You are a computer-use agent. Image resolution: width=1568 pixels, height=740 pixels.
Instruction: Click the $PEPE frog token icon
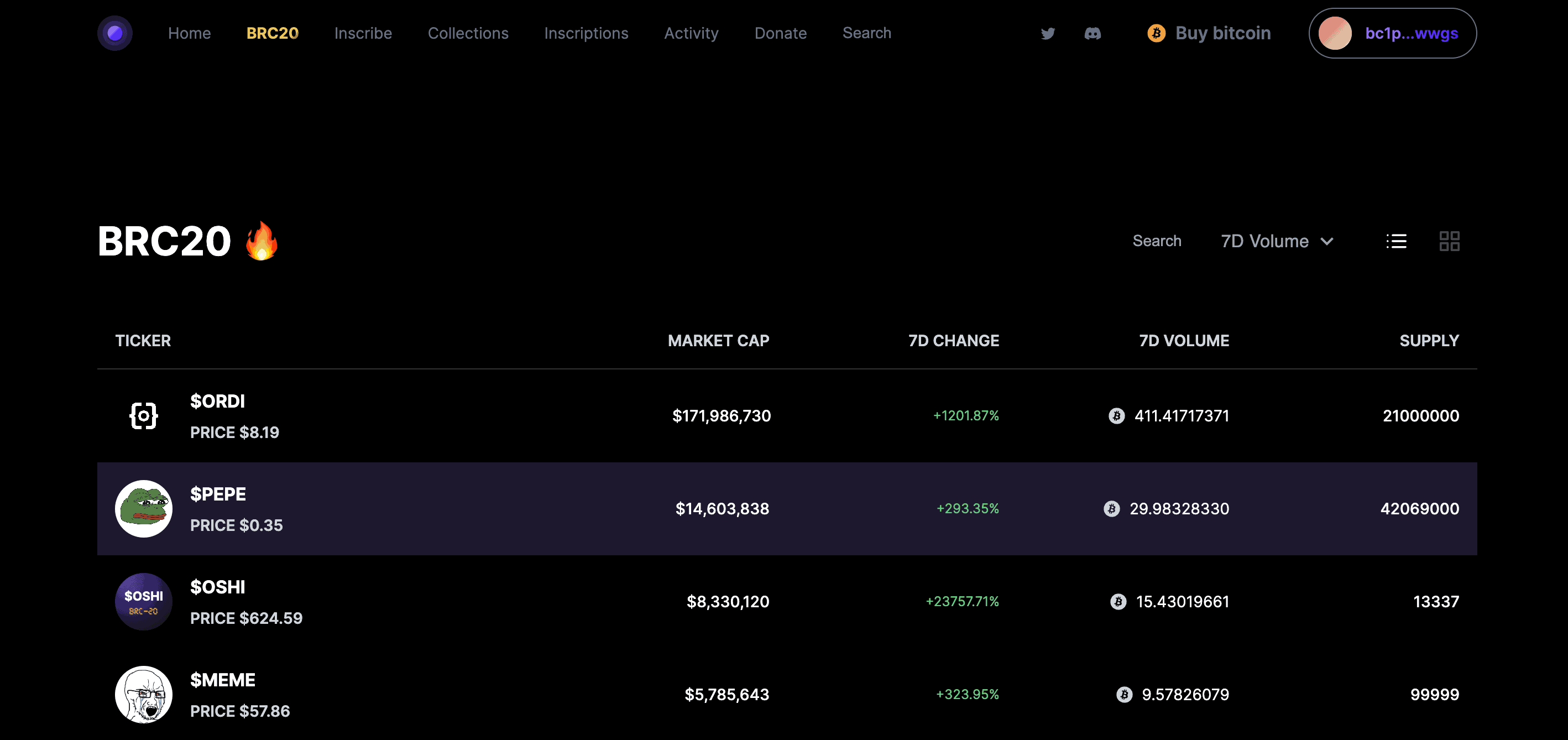click(144, 509)
